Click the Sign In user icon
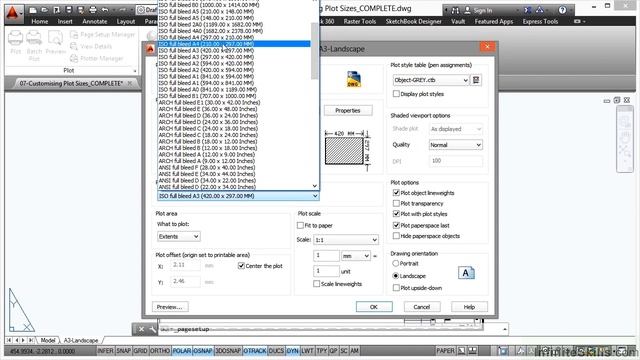This screenshot has width=640, height=360. (x=468, y=10)
